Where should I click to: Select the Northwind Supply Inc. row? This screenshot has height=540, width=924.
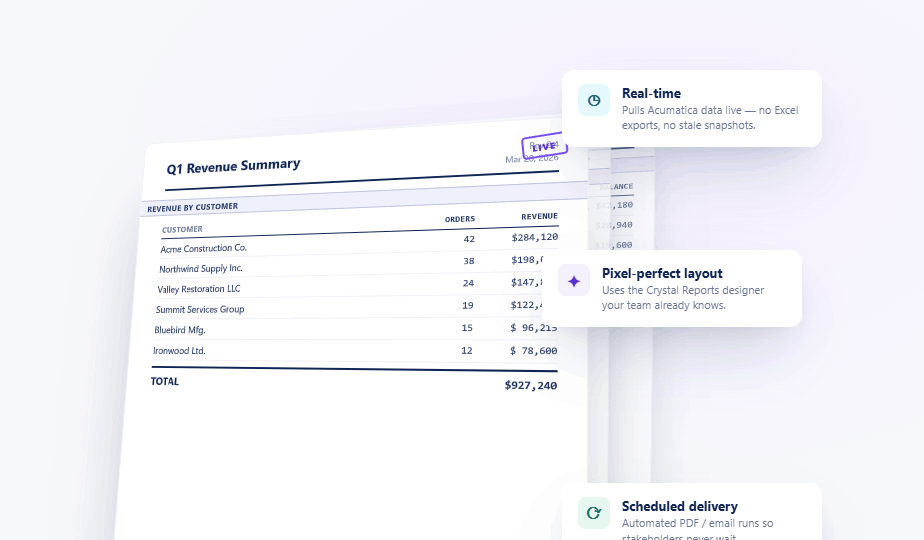[x=201, y=268]
